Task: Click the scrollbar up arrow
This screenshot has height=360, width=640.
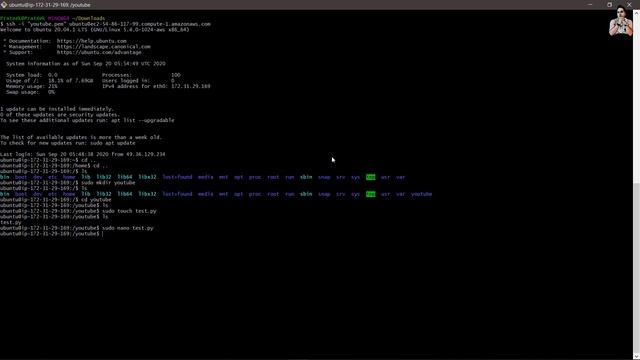Action: [636, 13]
